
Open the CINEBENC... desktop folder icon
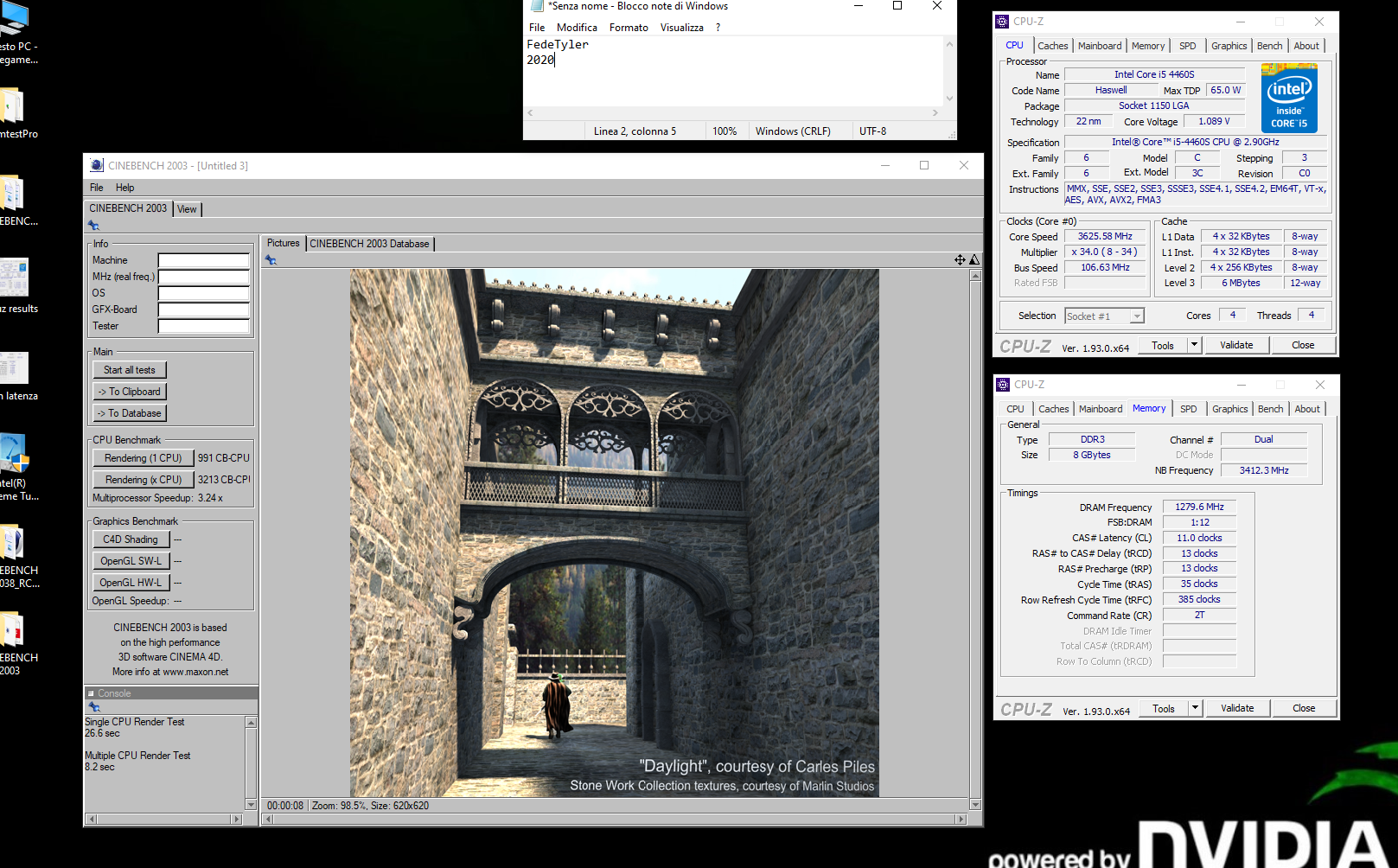click(16, 201)
